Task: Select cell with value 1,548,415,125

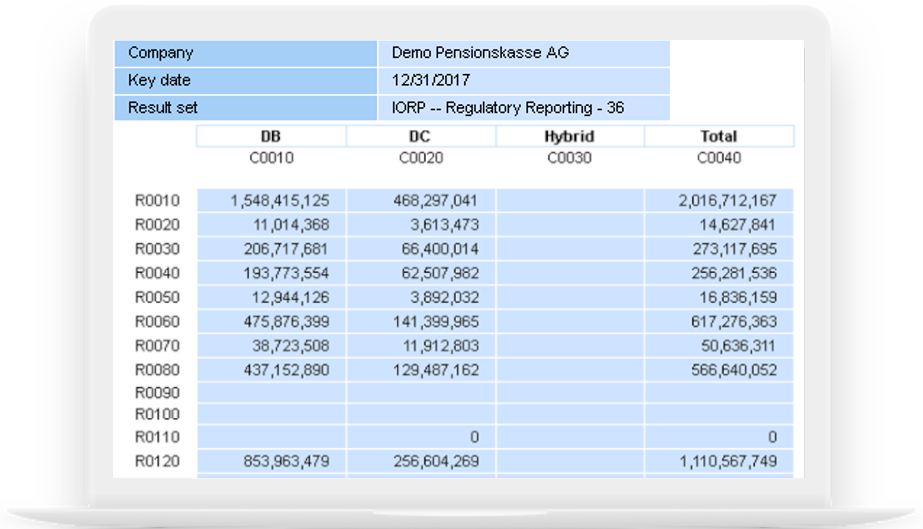Action: (272, 201)
